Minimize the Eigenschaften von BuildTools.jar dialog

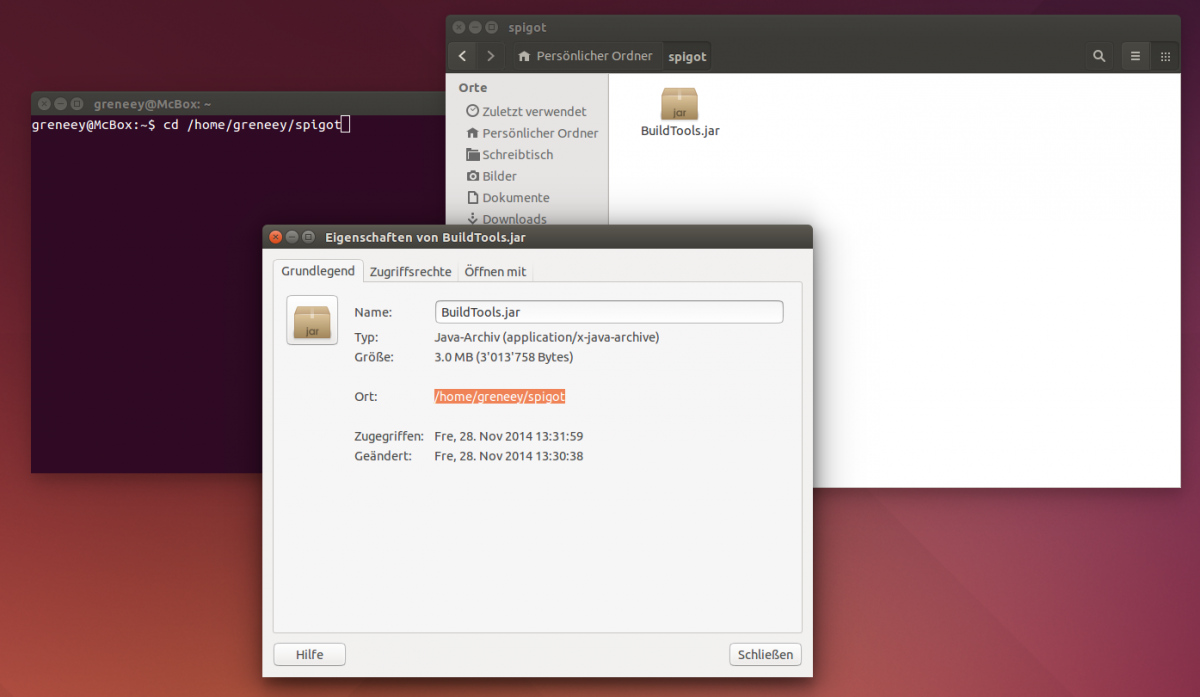click(x=292, y=237)
